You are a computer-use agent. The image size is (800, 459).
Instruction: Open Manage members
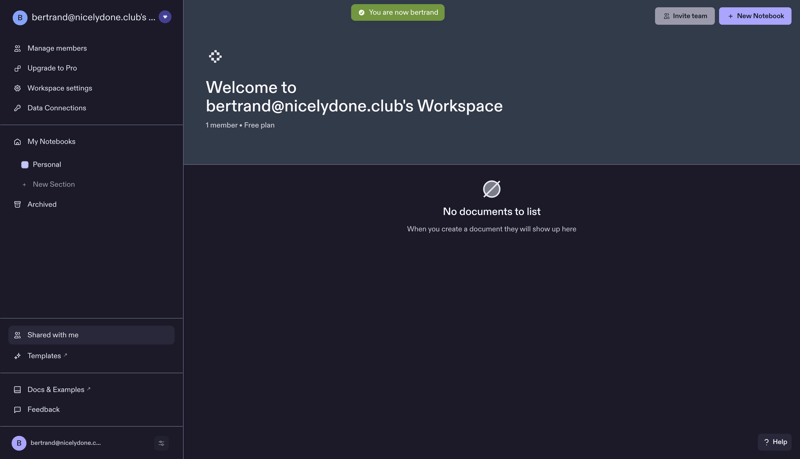tap(57, 48)
